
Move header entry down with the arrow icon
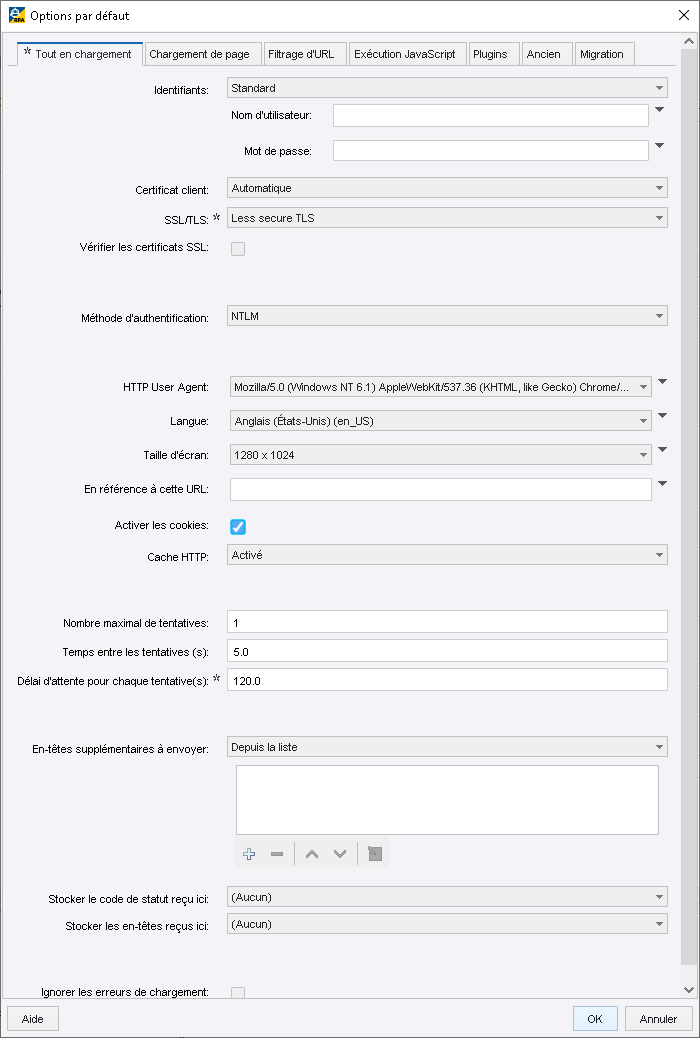pos(339,853)
